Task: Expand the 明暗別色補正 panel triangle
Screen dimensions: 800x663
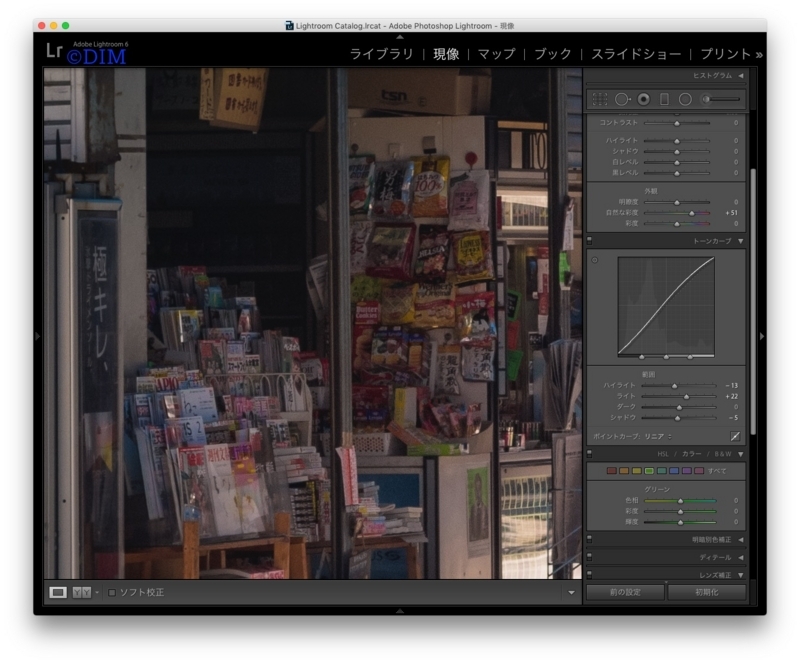Action: coord(741,539)
